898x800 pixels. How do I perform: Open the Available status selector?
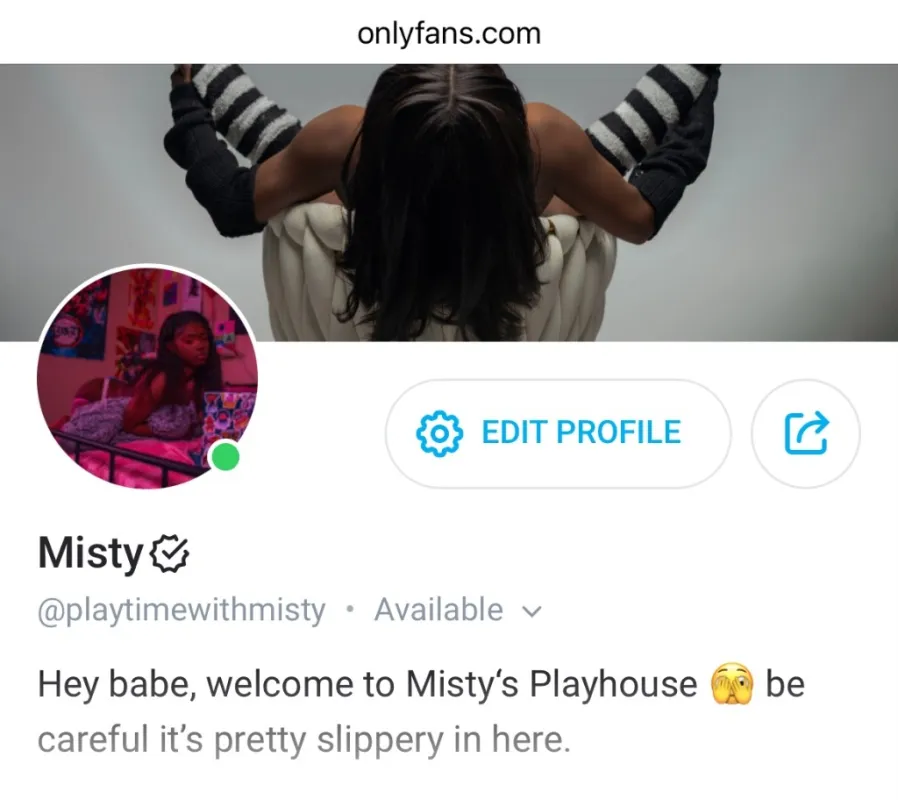[458, 609]
